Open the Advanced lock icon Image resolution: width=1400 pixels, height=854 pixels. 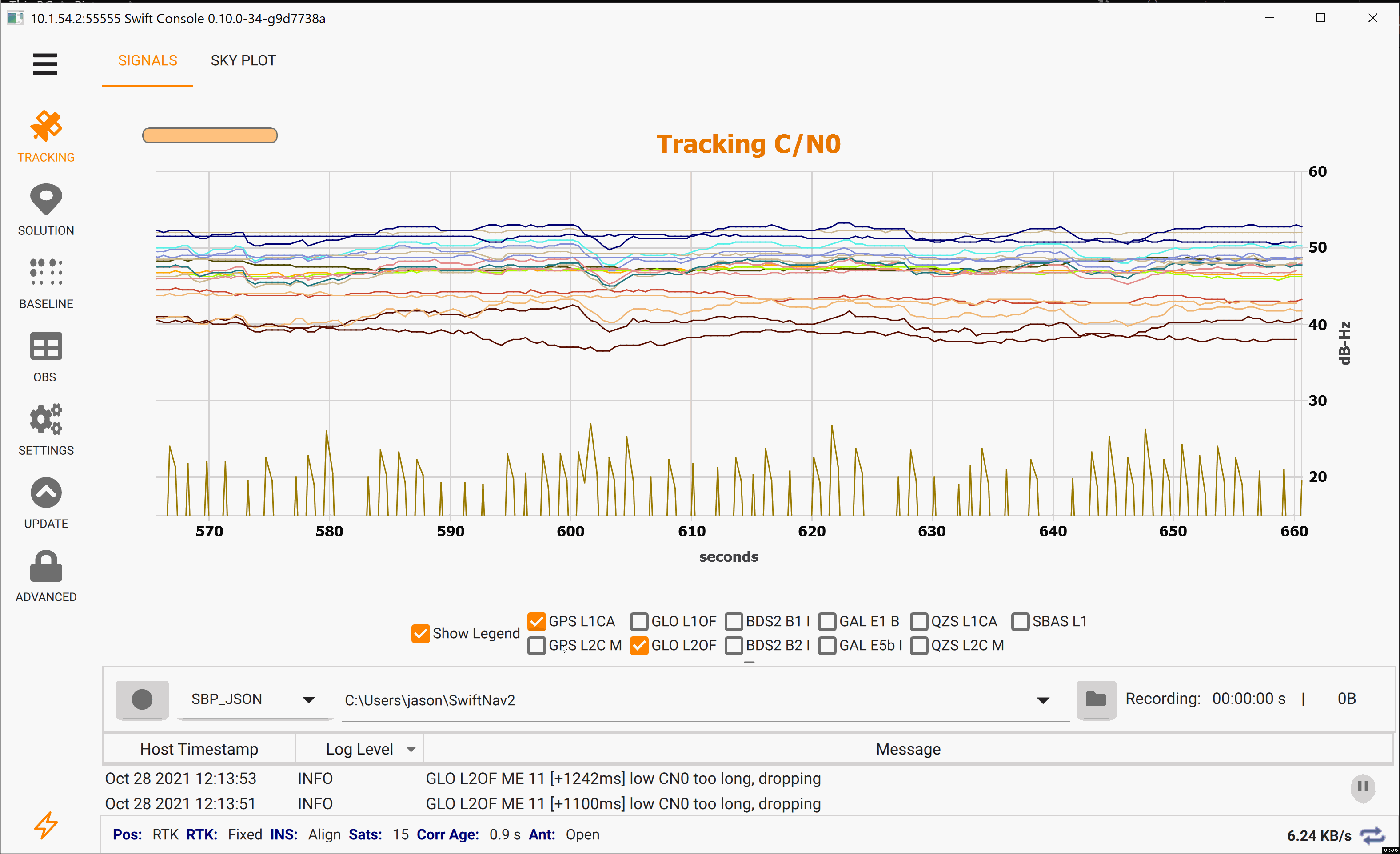pos(45,566)
